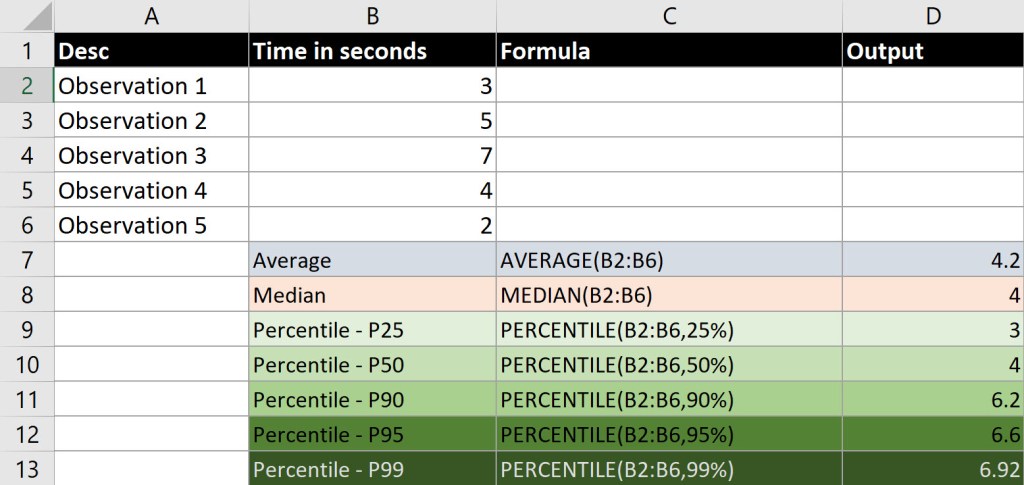
Task: Select column B header
Action: [372, 15]
